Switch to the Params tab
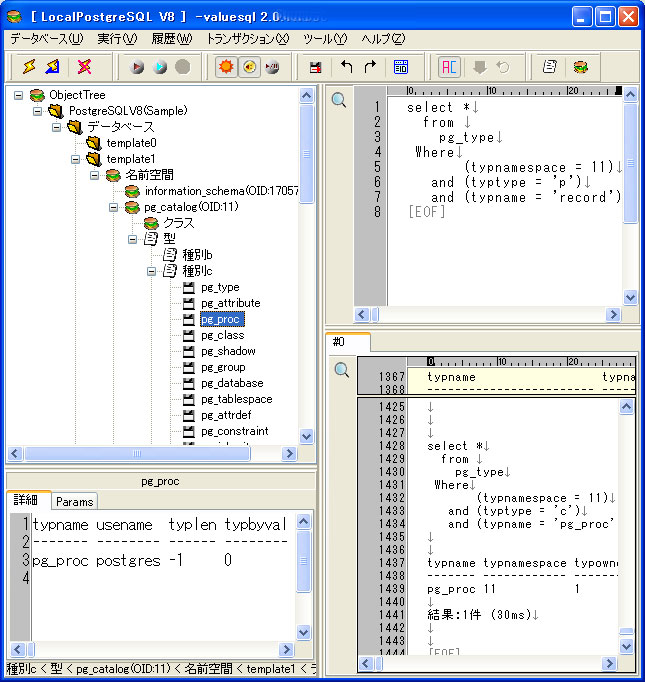The image size is (645, 682). click(74, 502)
